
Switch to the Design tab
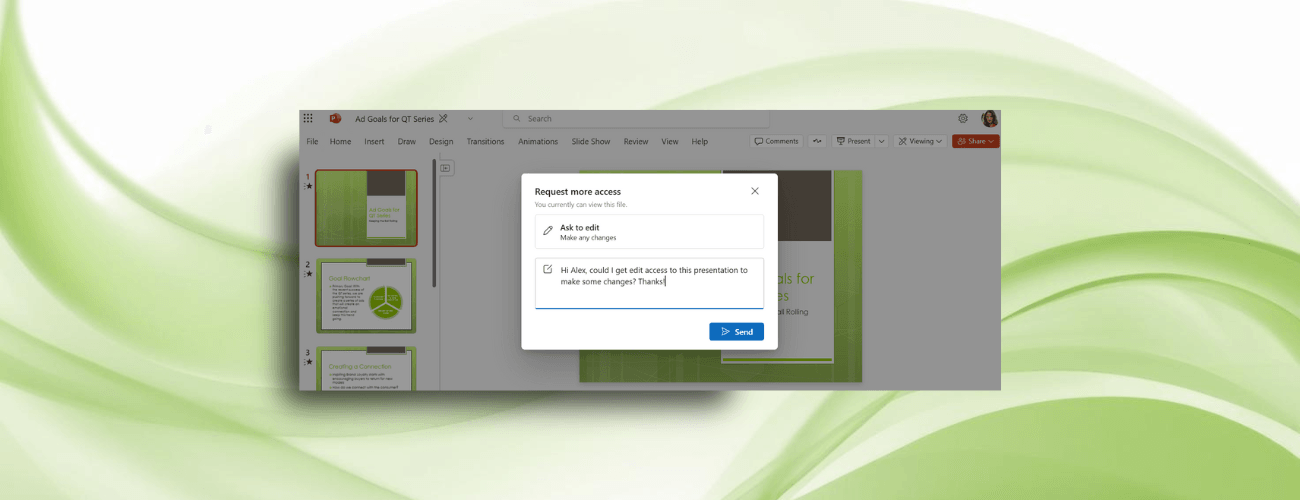441,142
